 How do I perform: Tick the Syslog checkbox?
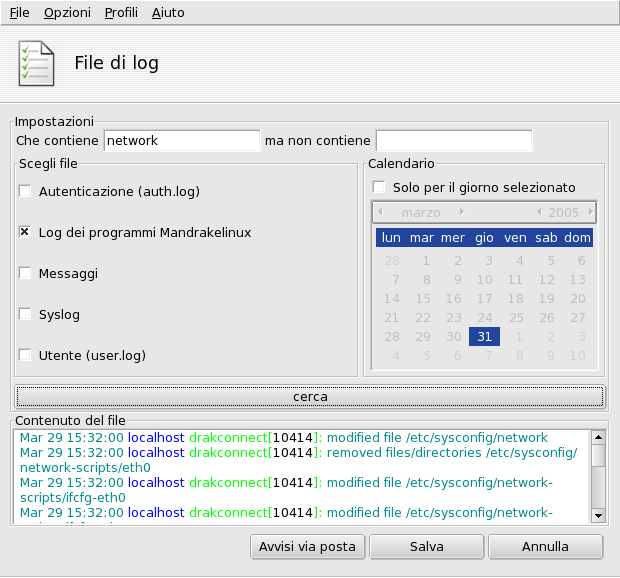25,314
